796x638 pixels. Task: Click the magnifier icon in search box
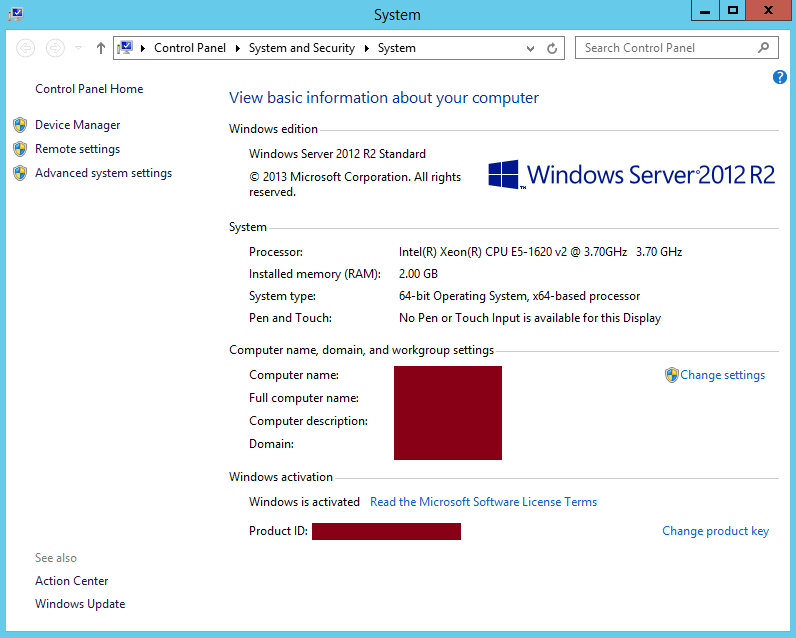pyautogui.click(x=764, y=47)
